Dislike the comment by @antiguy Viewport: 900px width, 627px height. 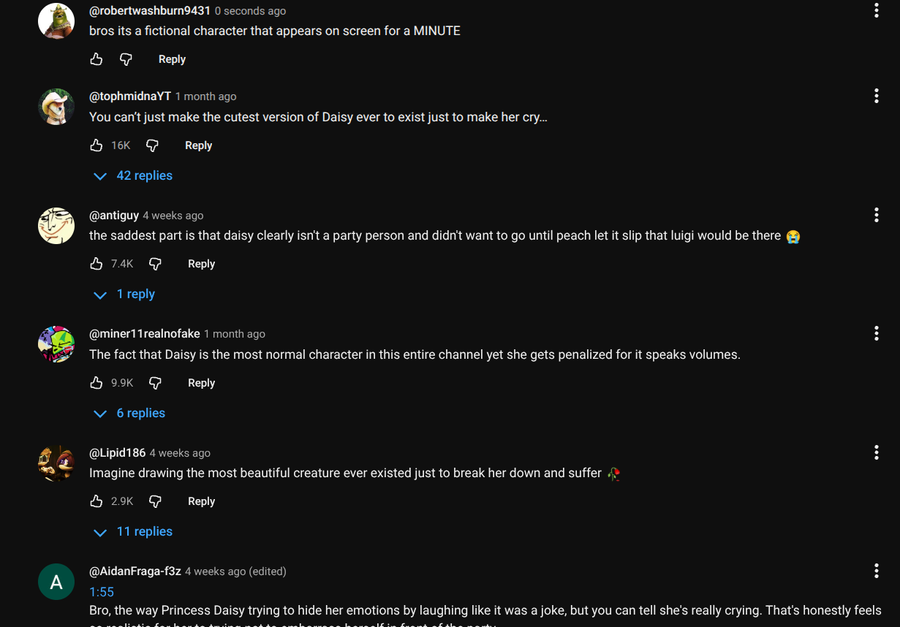(x=155, y=264)
